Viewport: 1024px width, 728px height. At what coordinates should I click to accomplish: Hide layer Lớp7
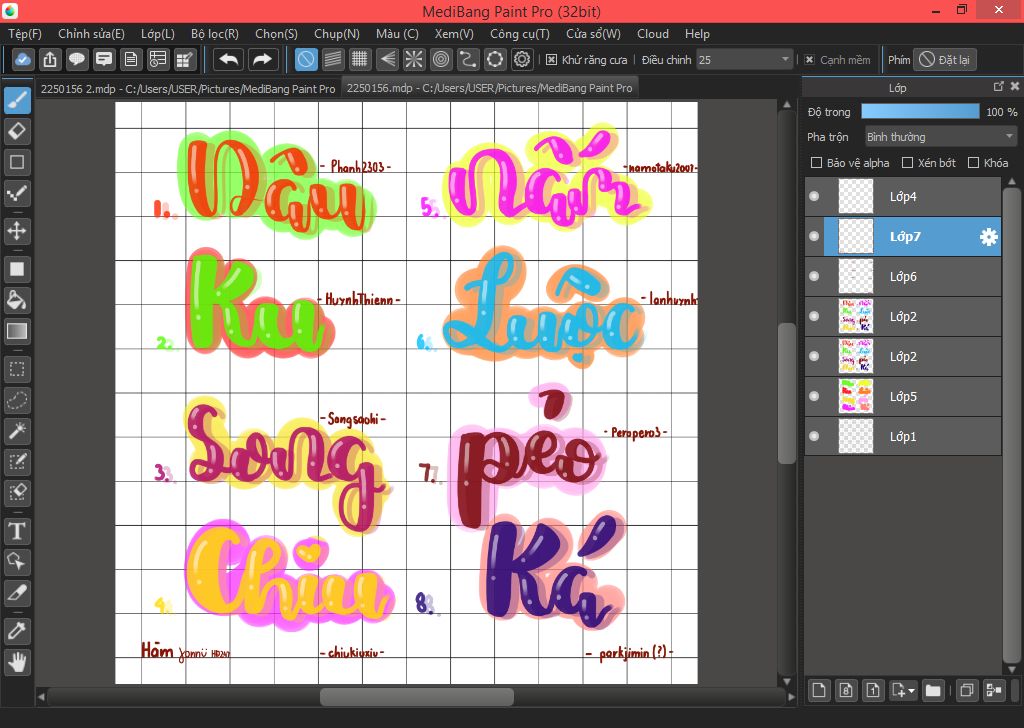[814, 236]
